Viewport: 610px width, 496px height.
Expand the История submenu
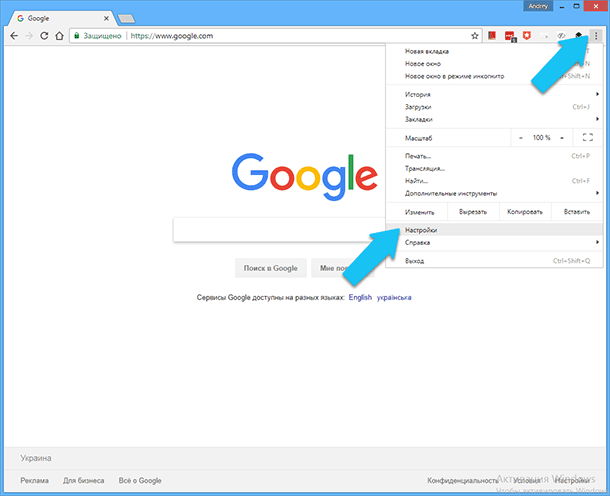click(x=494, y=95)
